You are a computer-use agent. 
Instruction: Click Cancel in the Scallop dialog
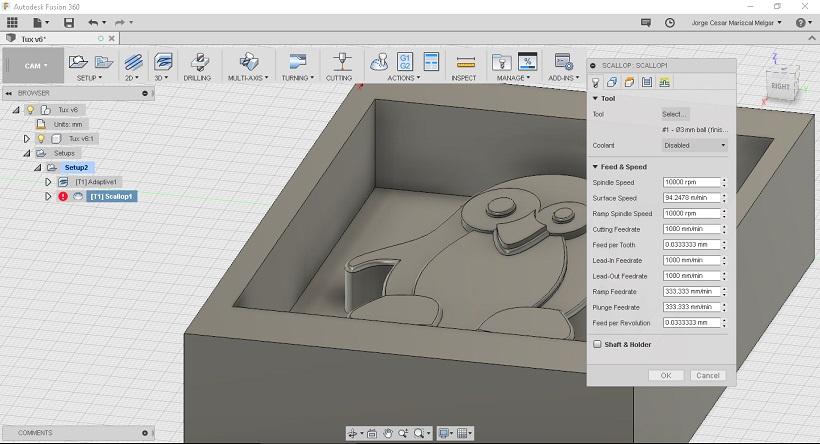[x=708, y=375]
